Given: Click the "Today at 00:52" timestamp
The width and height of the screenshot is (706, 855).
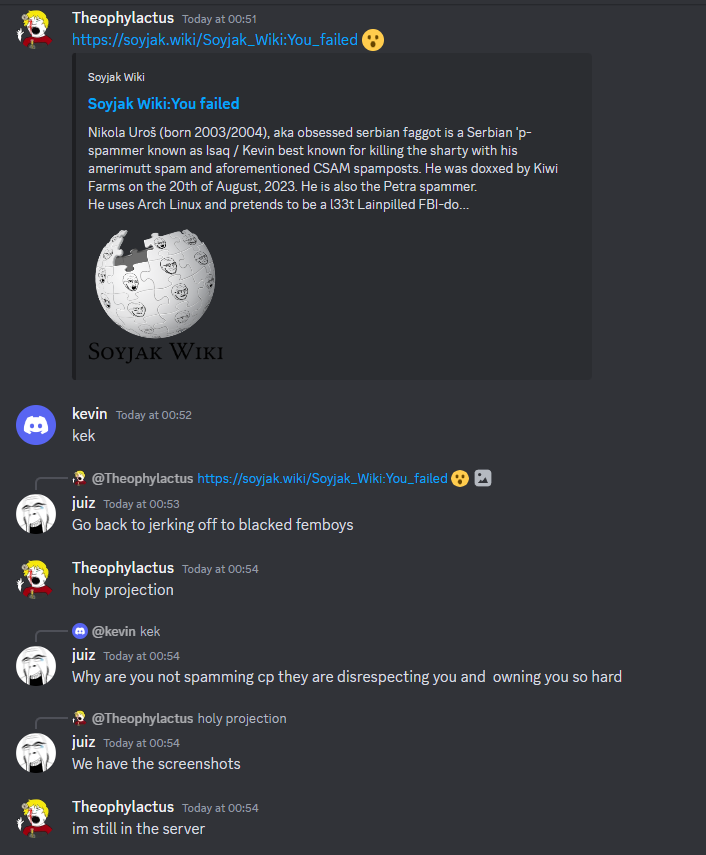Looking at the screenshot, I should pyautogui.click(x=154, y=415).
